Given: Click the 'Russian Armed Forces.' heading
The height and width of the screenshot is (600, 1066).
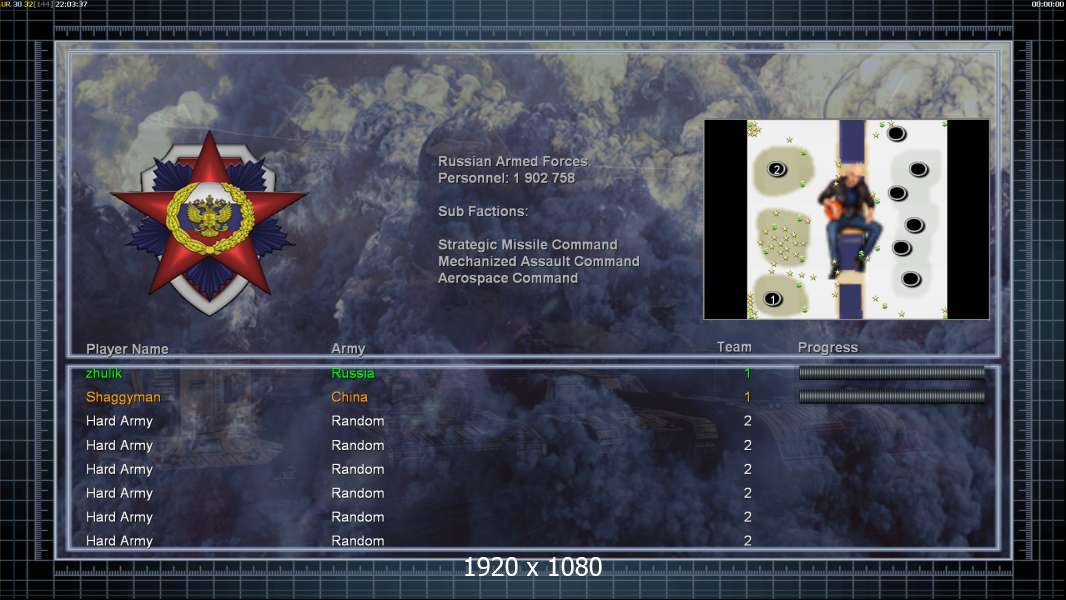Looking at the screenshot, I should [x=515, y=161].
